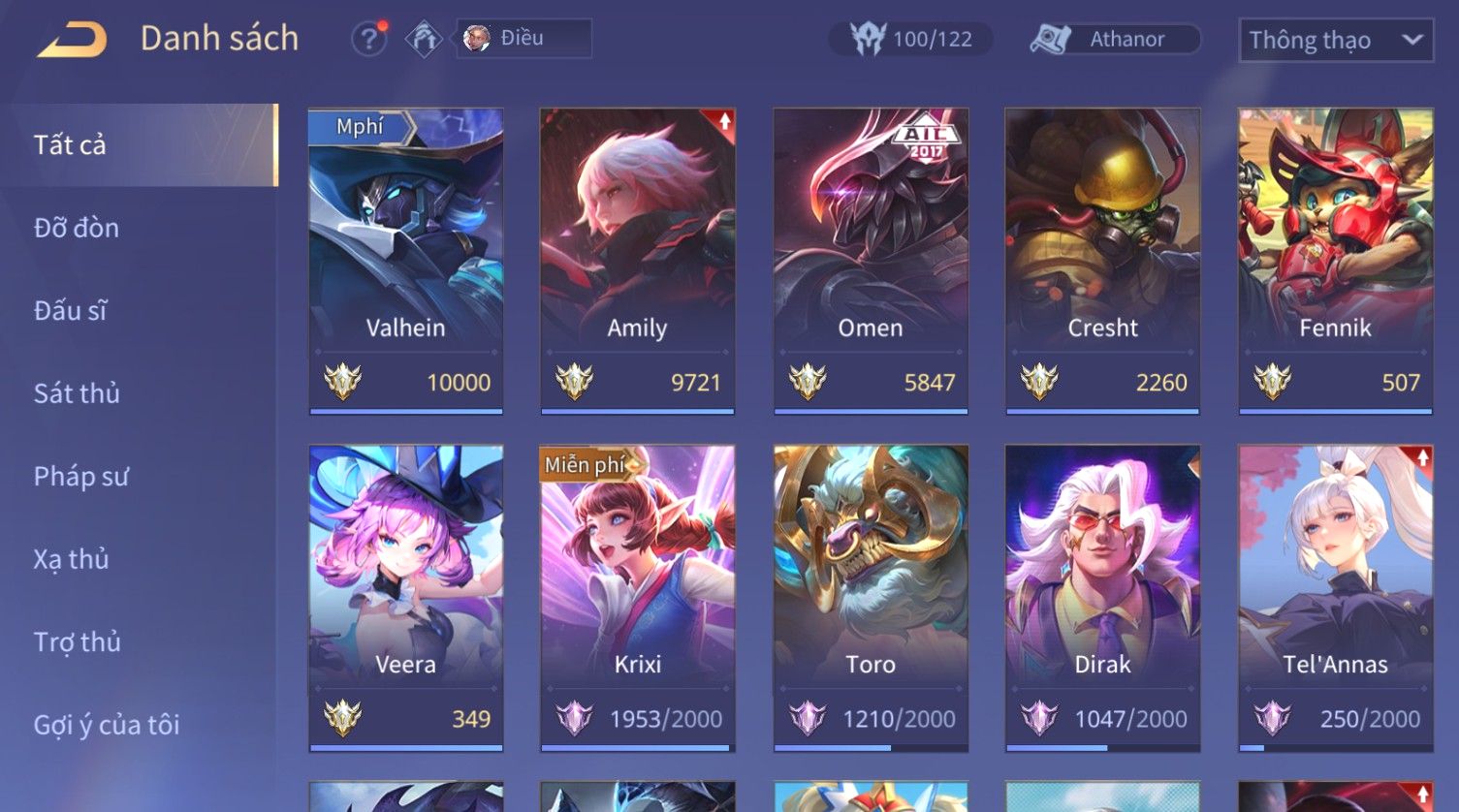The height and width of the screenshot is (812, 1459).
Task: Open the question mark help icon
Action: point(368,39)
